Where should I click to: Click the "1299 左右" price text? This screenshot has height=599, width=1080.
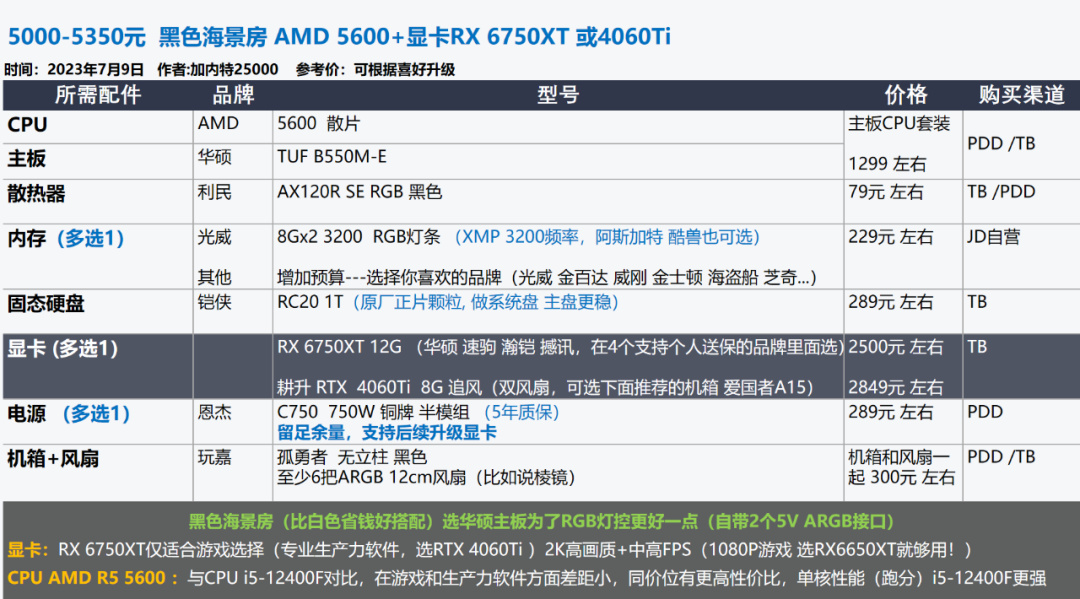tap(887, 164)
